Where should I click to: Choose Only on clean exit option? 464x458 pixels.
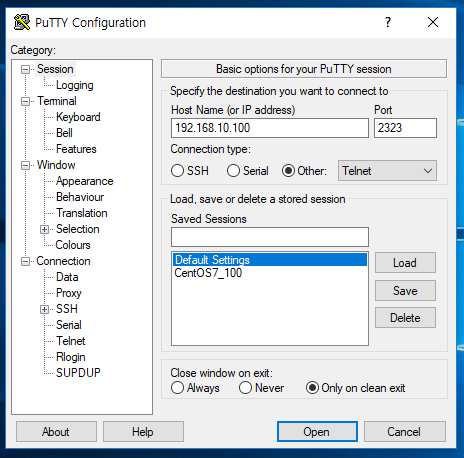(312, 388)
